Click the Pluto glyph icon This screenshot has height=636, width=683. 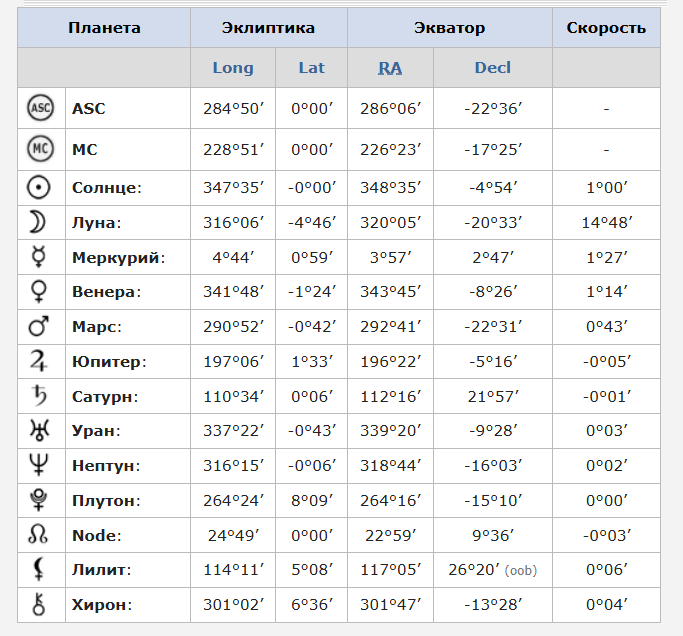pos(41,500)
